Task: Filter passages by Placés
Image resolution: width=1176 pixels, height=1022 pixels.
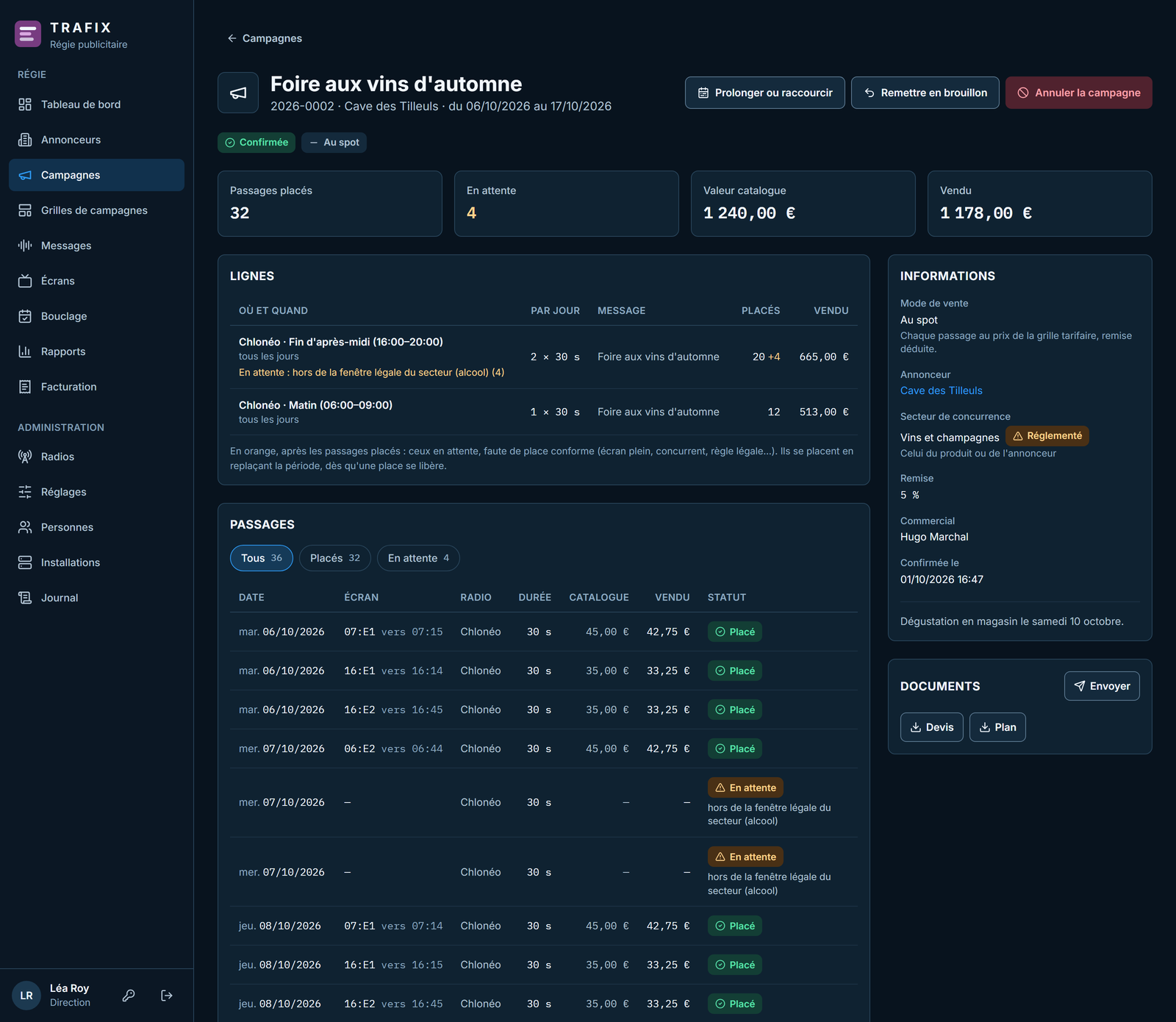Action: pos(335,558)
